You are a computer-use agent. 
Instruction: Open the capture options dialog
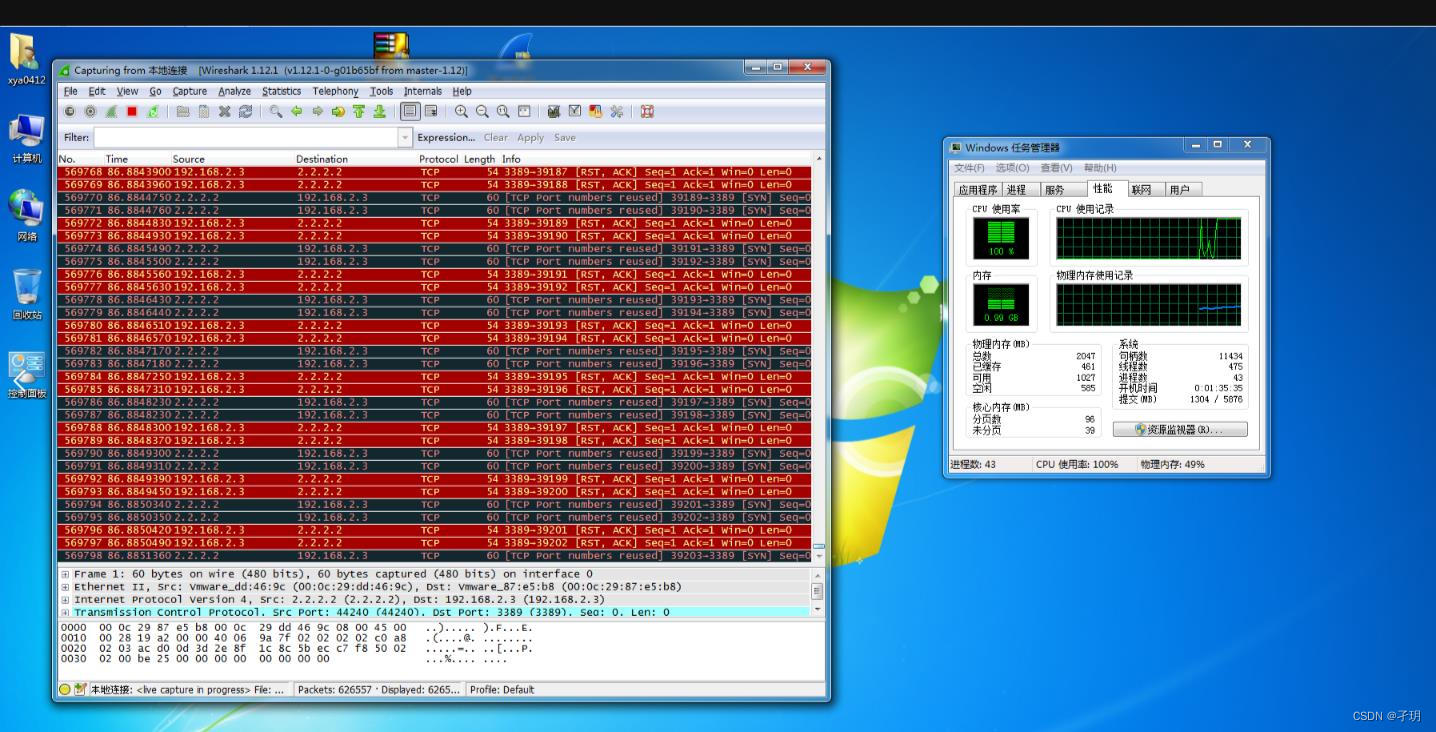click(90, 111)
